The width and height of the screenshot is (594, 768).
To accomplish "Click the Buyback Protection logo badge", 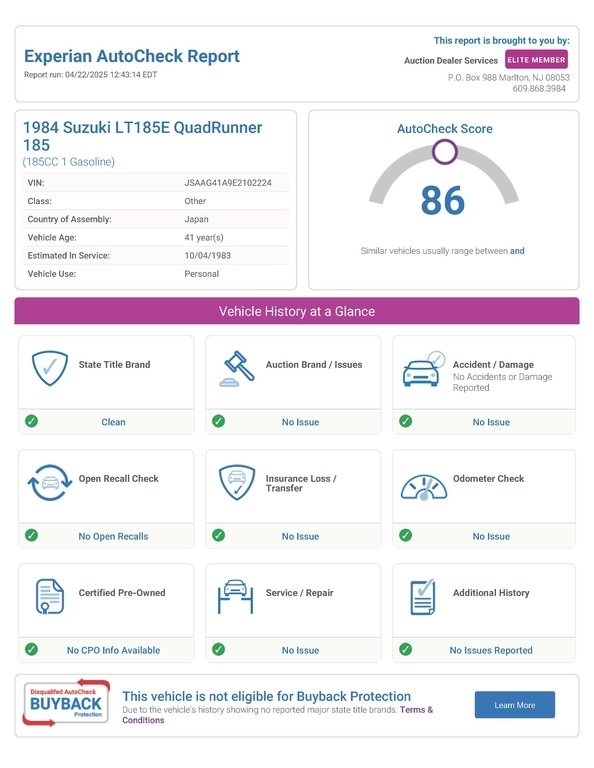I will tap(66, 703).
